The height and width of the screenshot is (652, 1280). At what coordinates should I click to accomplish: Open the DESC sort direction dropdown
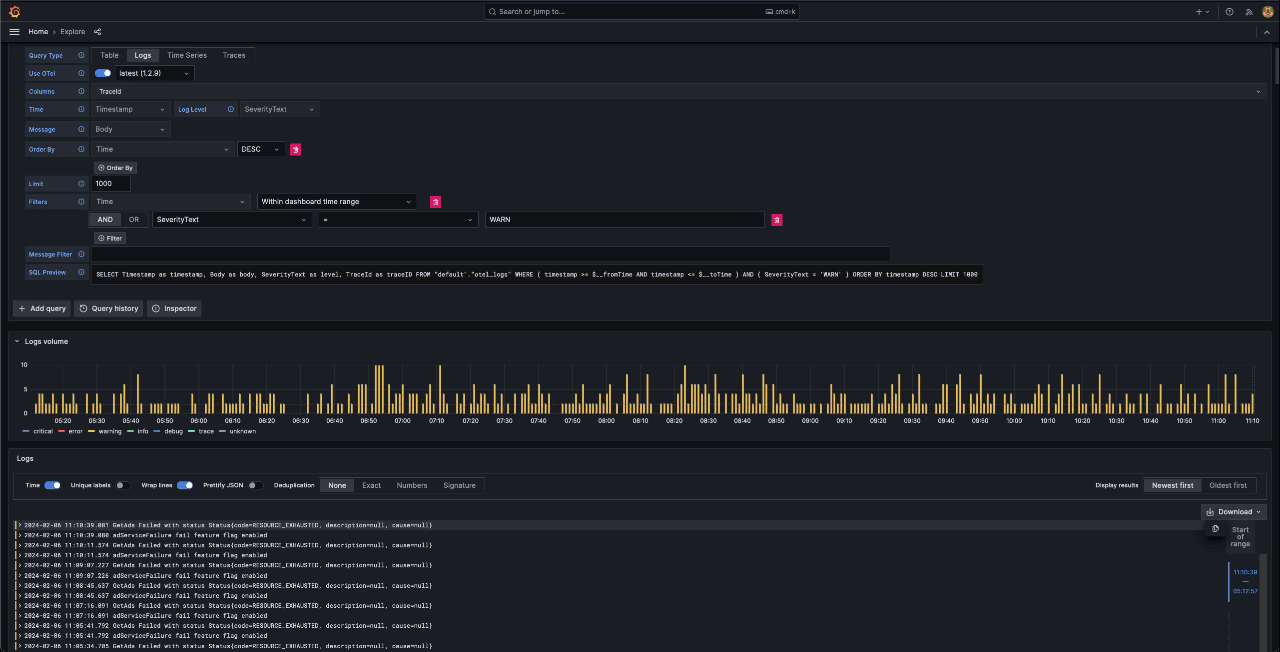[x=261, y=149]
